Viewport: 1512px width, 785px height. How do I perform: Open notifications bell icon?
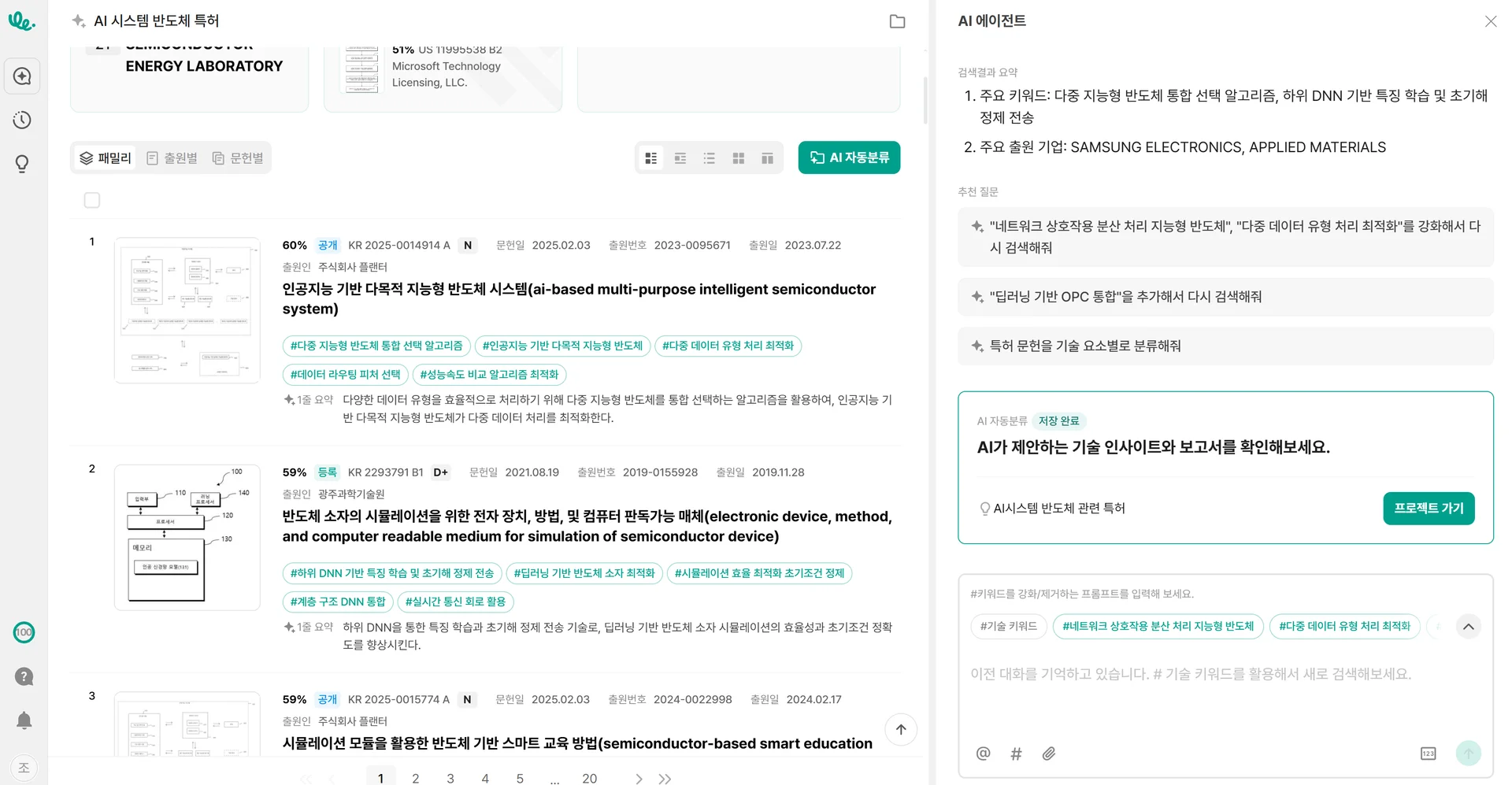coord(24,720)
